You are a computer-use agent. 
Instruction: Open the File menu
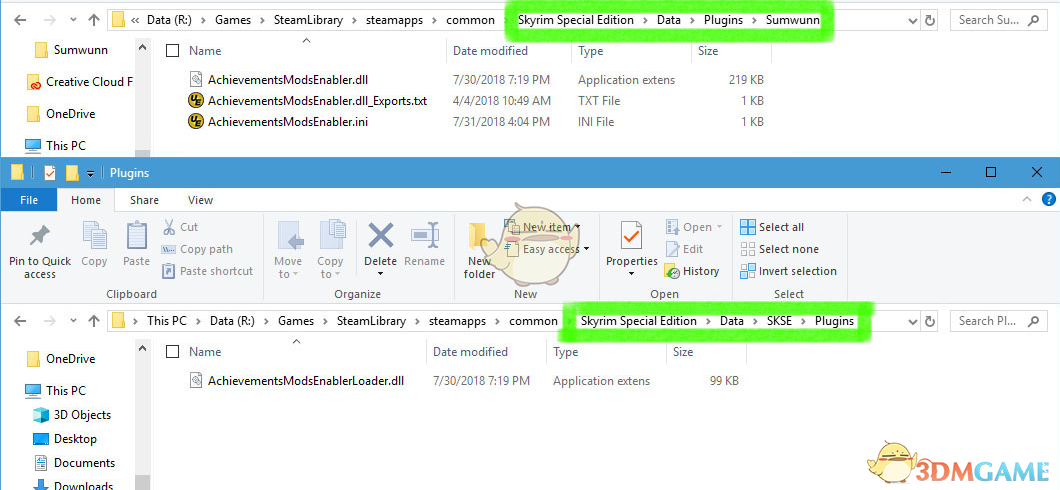(28, 199)
